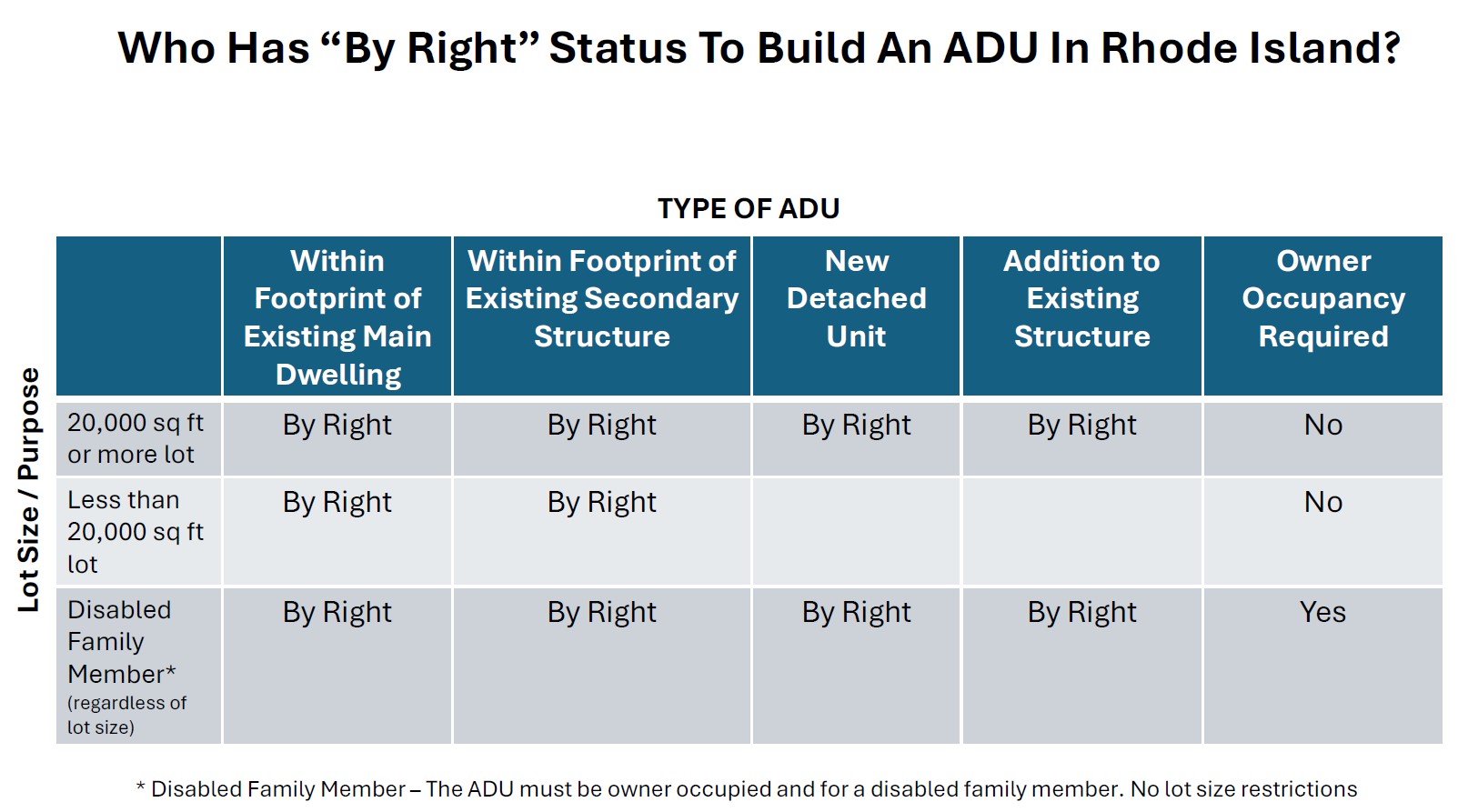Click the Disabled Family Member footnote below the table

(746, 789)
